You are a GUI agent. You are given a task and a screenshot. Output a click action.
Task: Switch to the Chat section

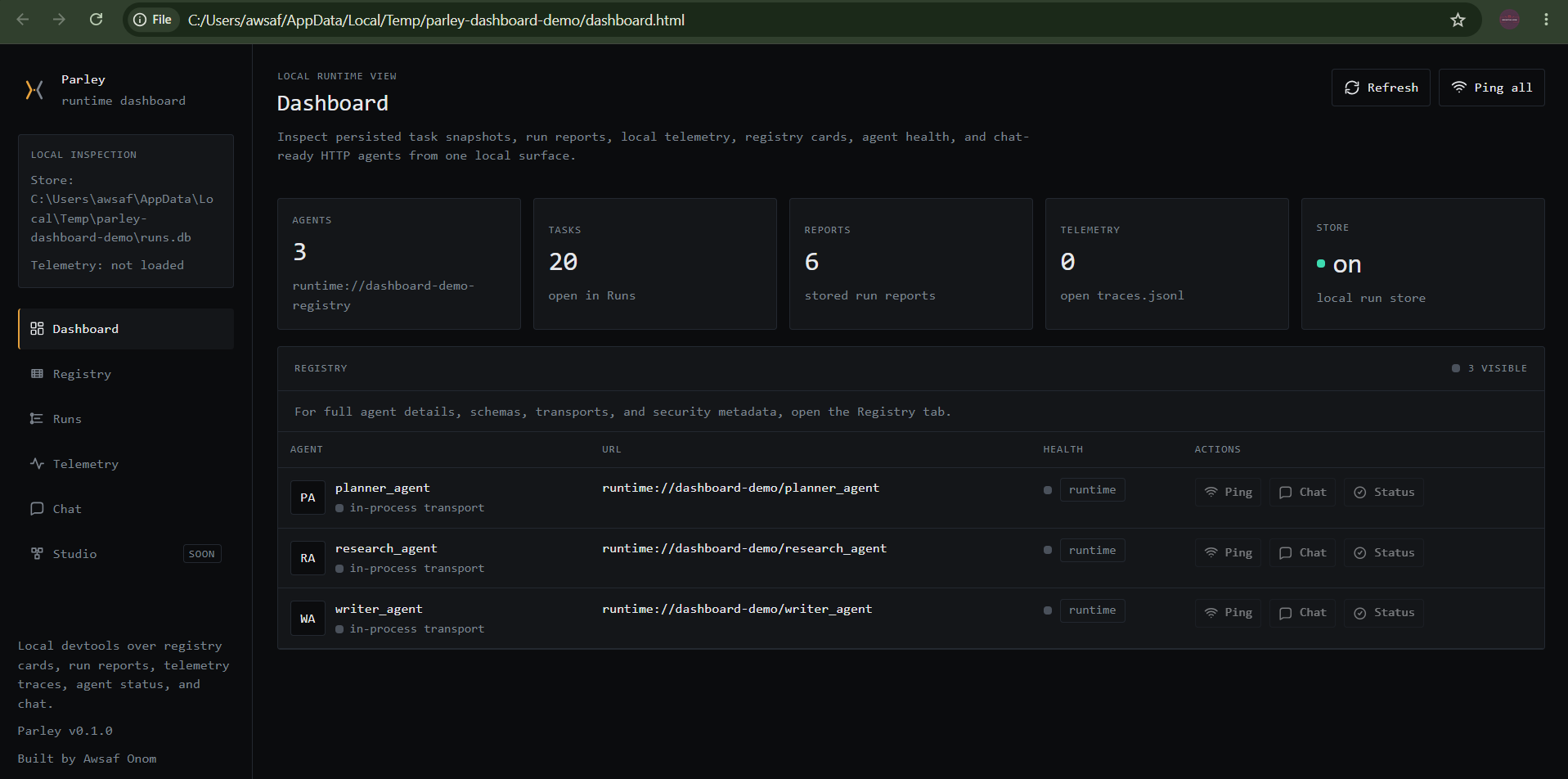tap(126, 509)
